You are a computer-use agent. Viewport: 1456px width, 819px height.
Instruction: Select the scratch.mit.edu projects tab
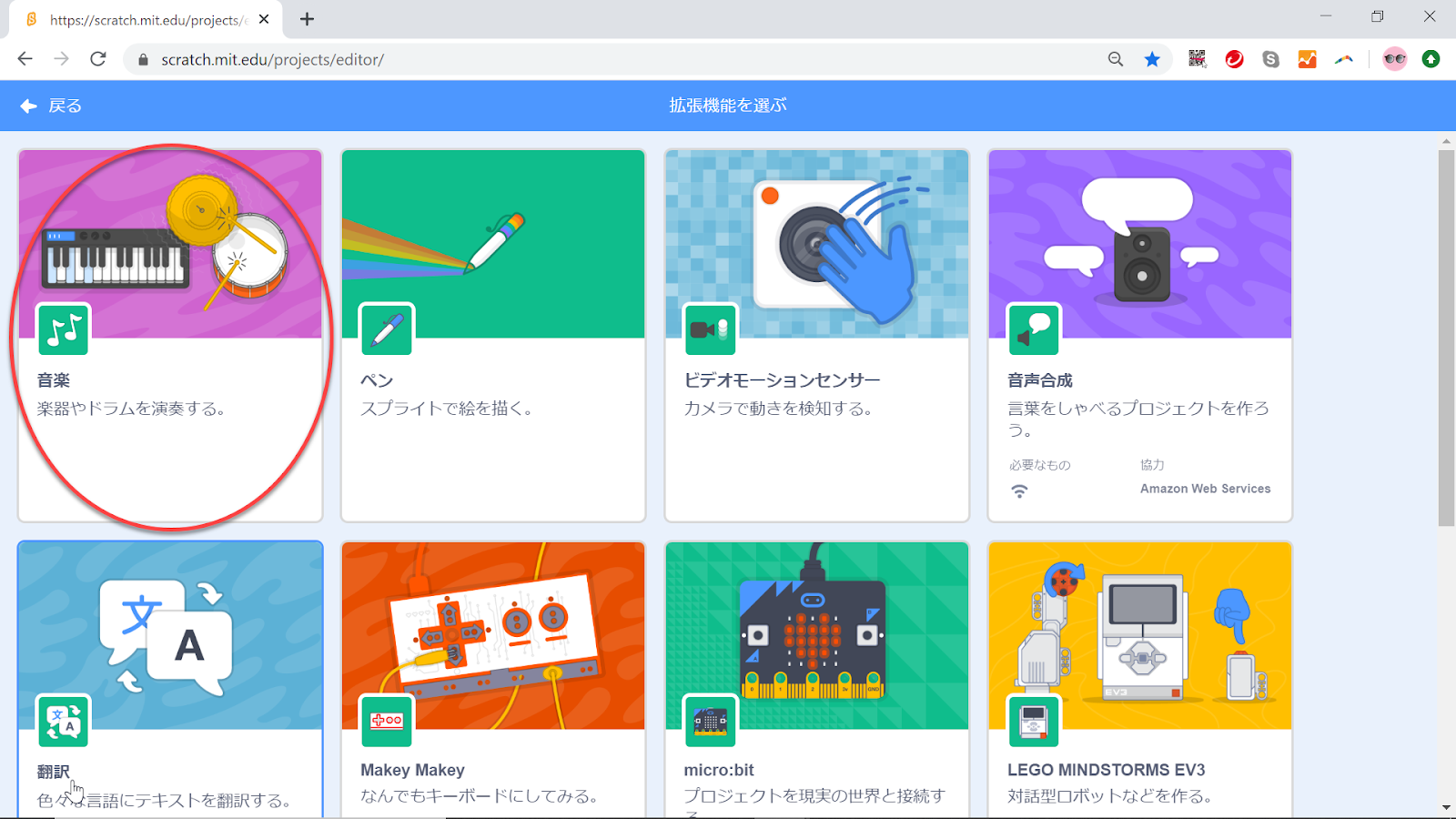pos(146,20)
